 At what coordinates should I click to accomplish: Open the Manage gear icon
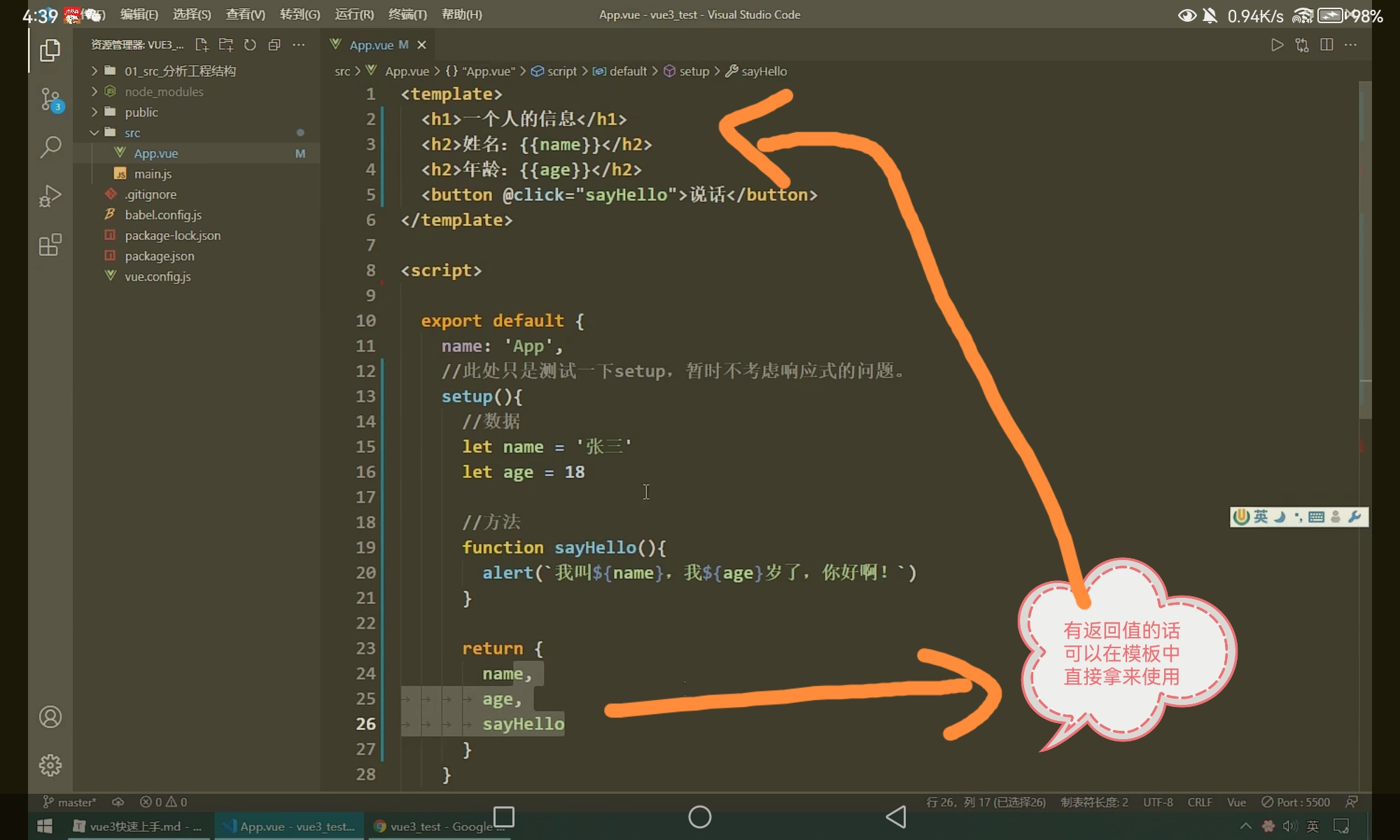[50, 765]
